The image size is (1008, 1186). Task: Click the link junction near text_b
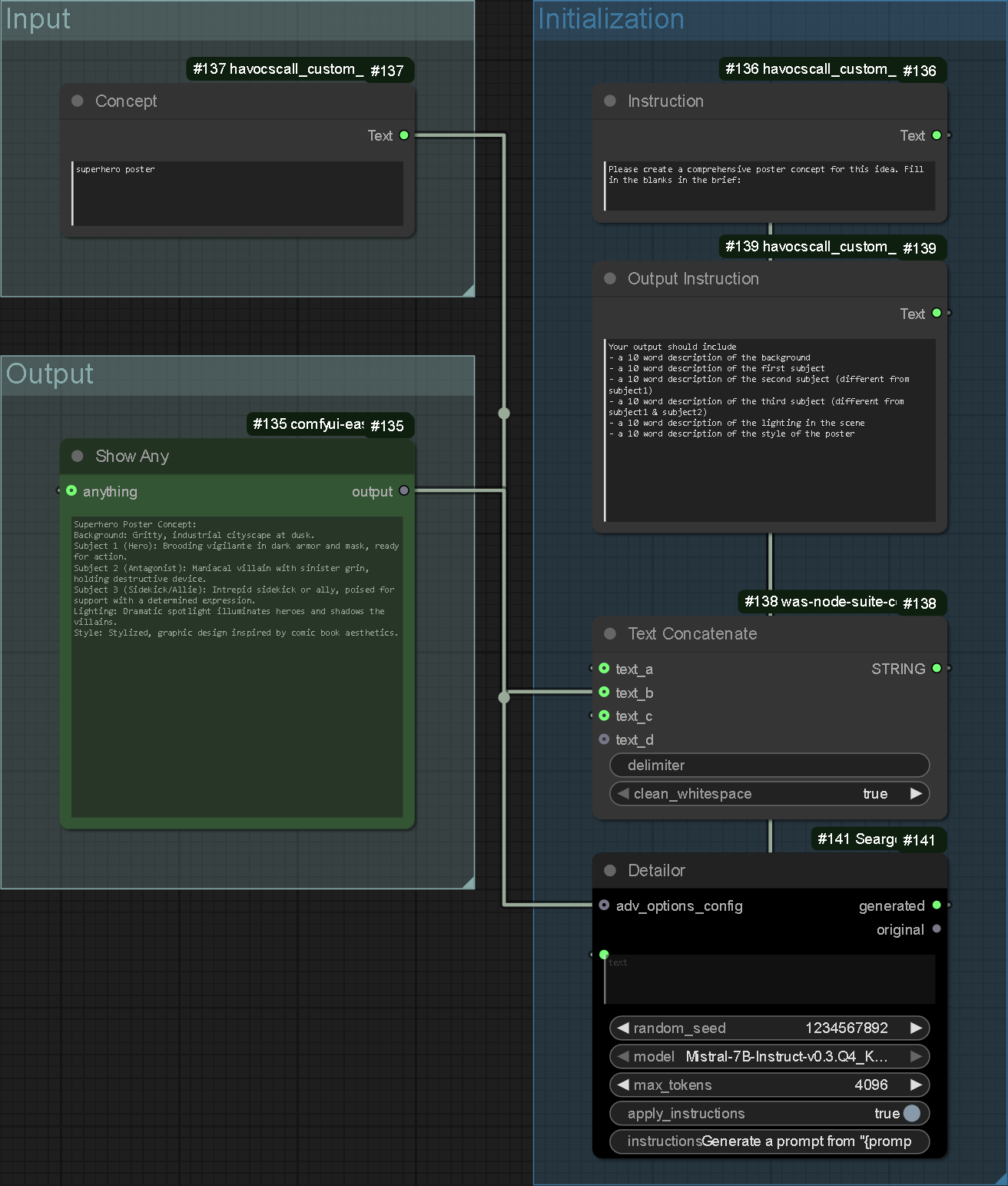coord(504,697)
